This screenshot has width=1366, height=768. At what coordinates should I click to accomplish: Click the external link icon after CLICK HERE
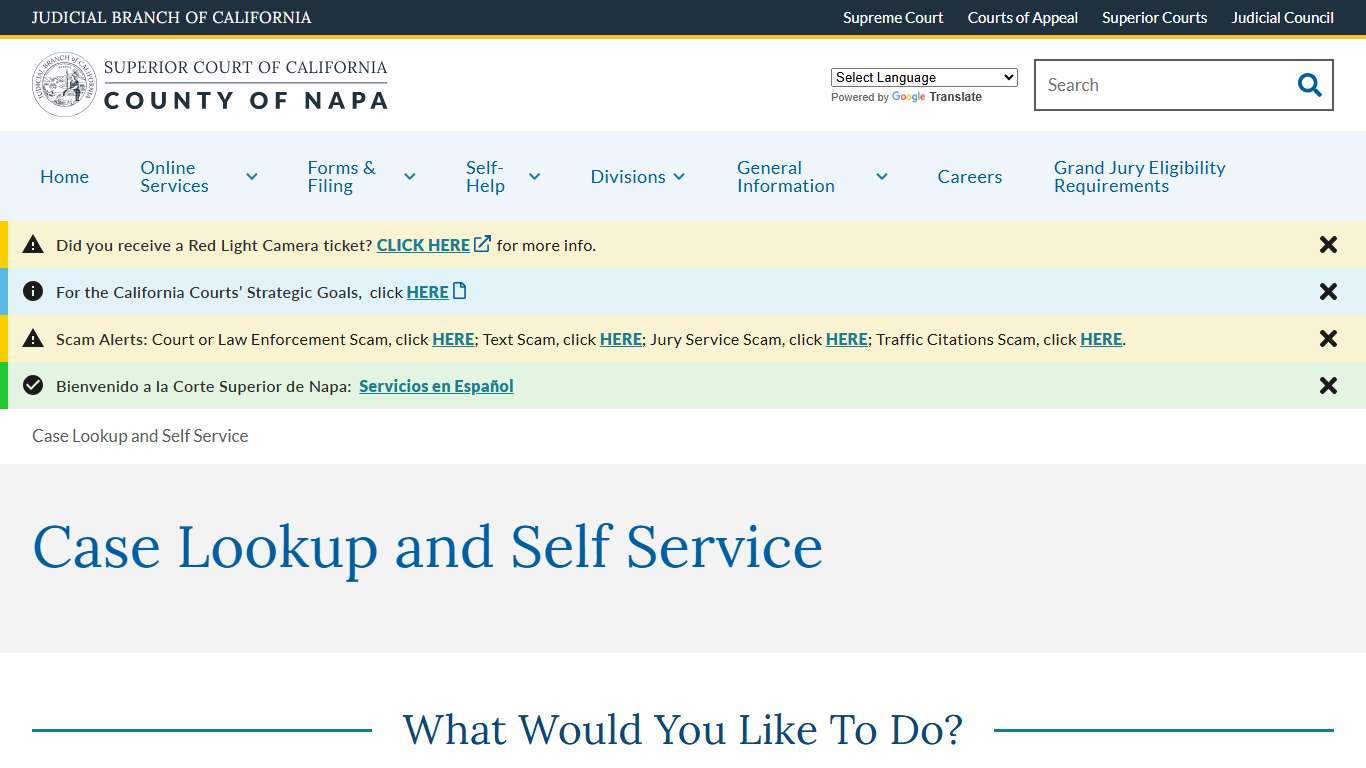(x=482, y=242)
